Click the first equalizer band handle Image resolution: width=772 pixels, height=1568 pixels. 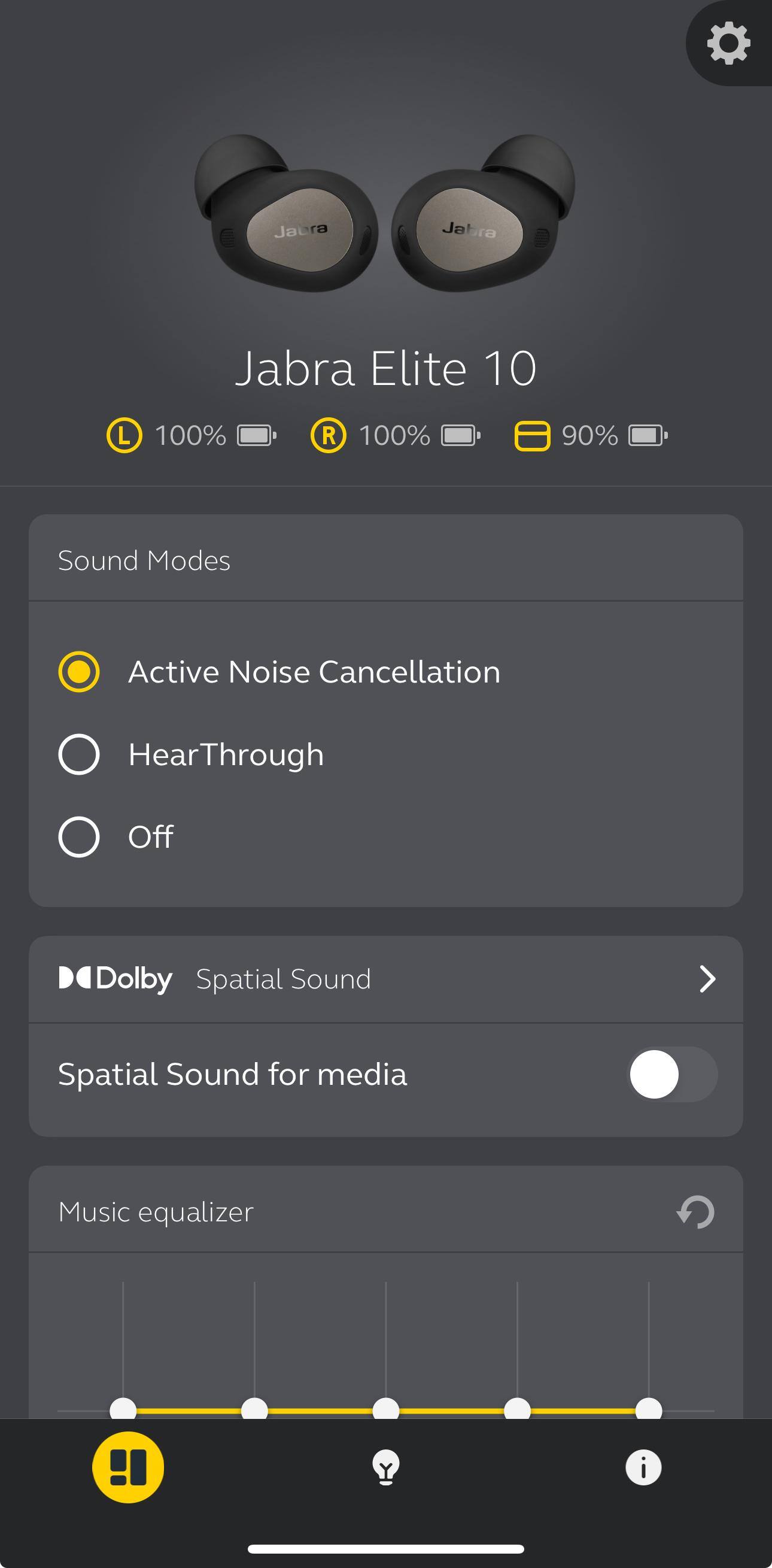tap(123, 1409)
